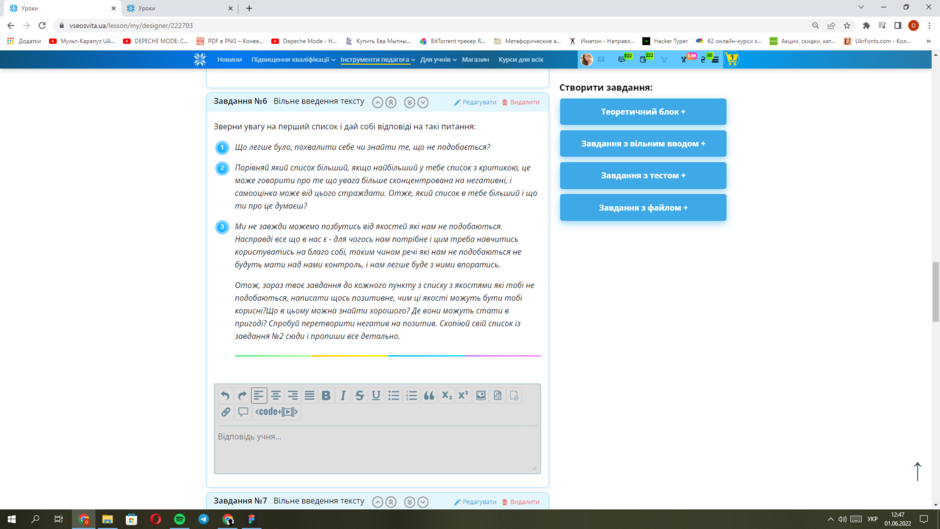The image size is (940, 529).
Task: Open the Новини menu item
Action: click(229, 59)
